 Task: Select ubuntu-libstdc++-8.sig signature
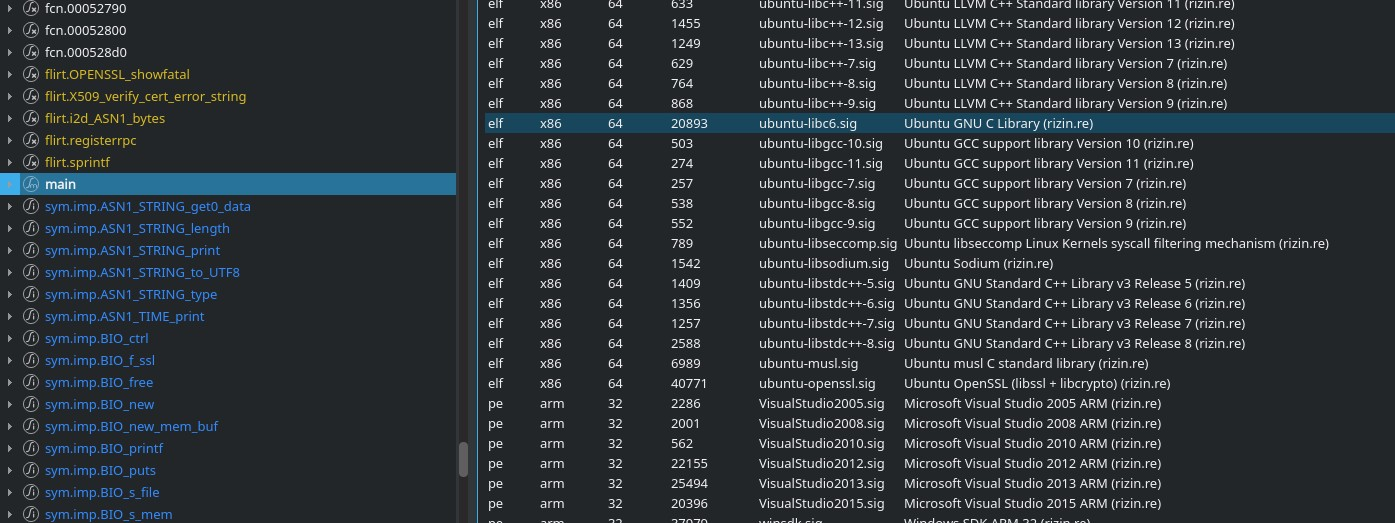click(826, 343)
